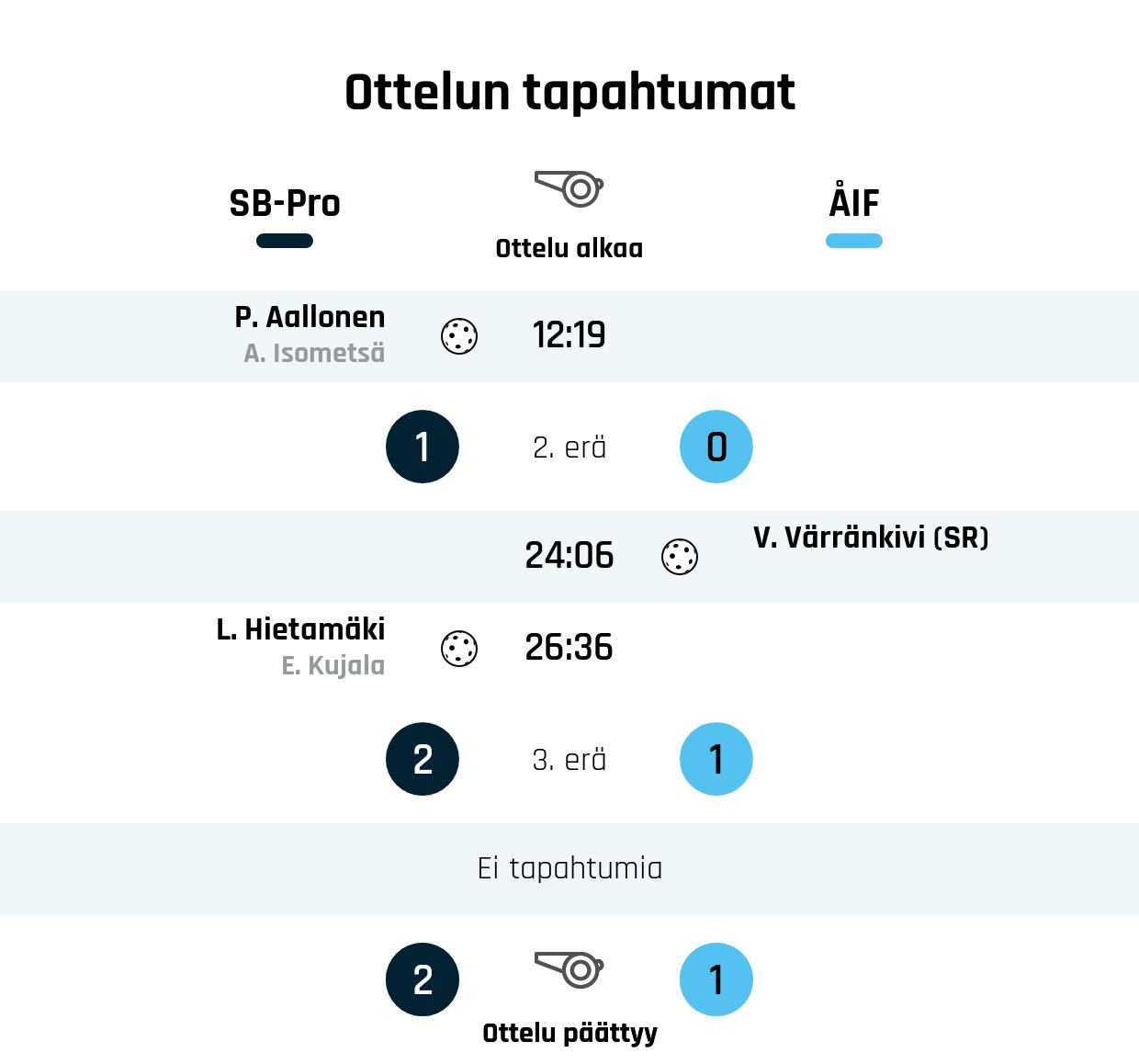The height and width of the screenshot is (1064, 1139).
Task: Click the whistle icon above Ottelu alkaa
Action: coord(569,188)
